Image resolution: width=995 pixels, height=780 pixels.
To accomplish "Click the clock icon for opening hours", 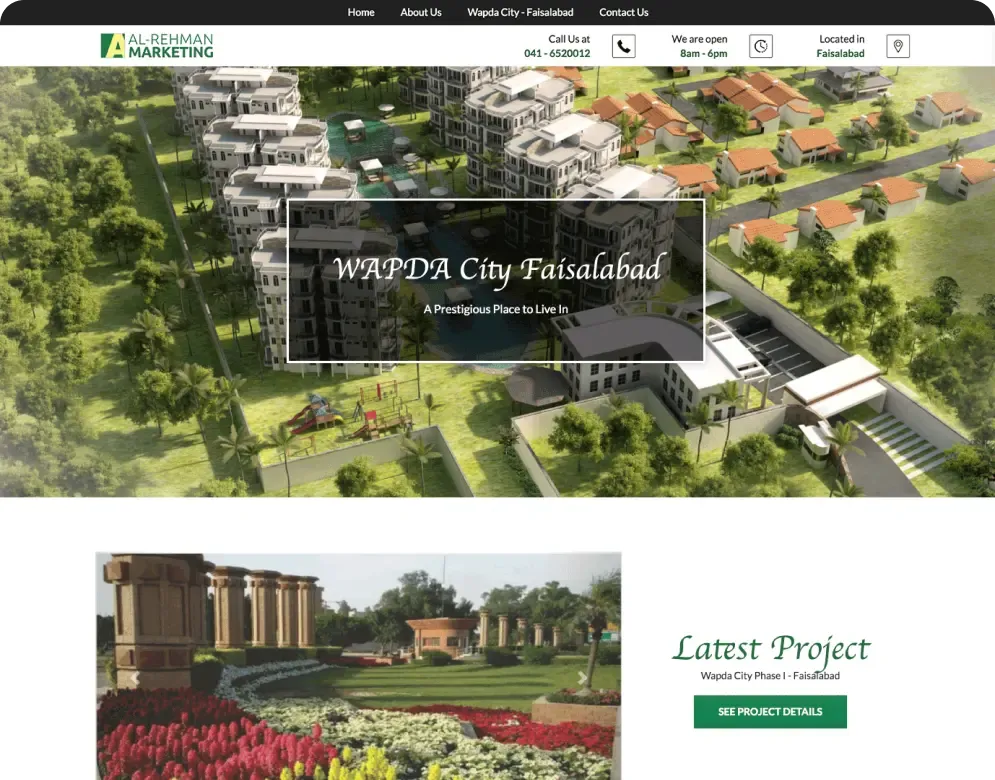I will click(761, 46).
